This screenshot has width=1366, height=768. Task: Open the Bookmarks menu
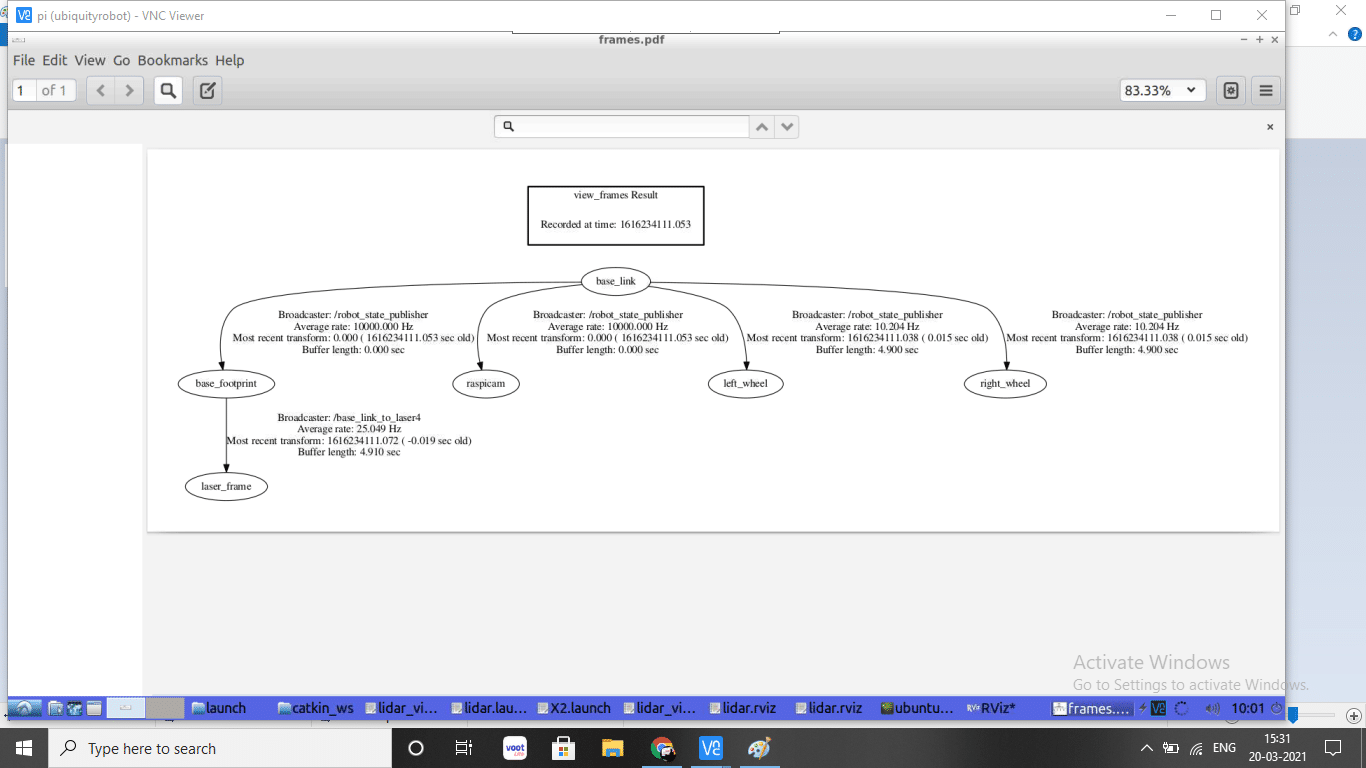173,61
